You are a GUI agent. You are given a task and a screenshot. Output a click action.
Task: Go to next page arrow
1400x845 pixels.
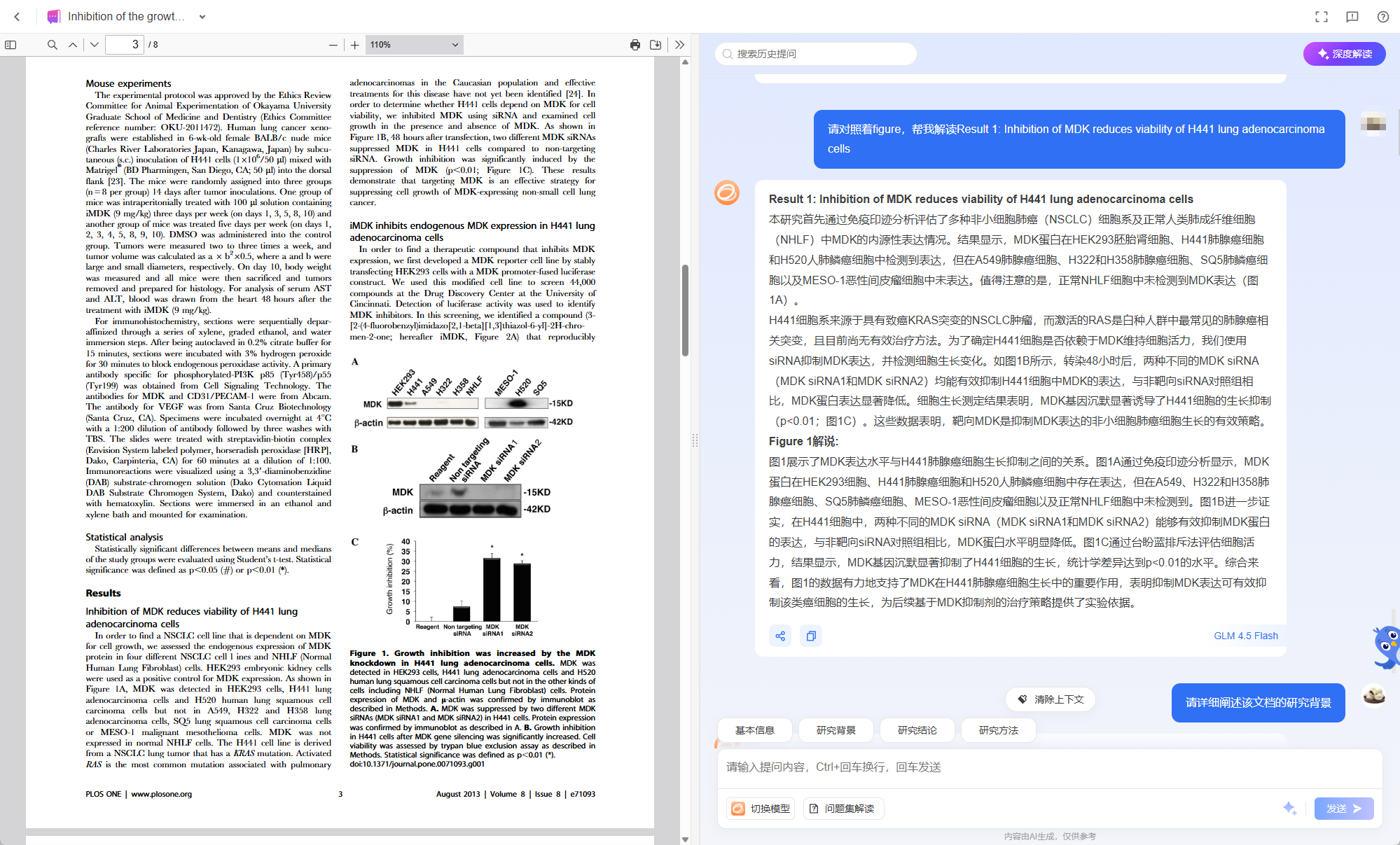coord(95,45)
